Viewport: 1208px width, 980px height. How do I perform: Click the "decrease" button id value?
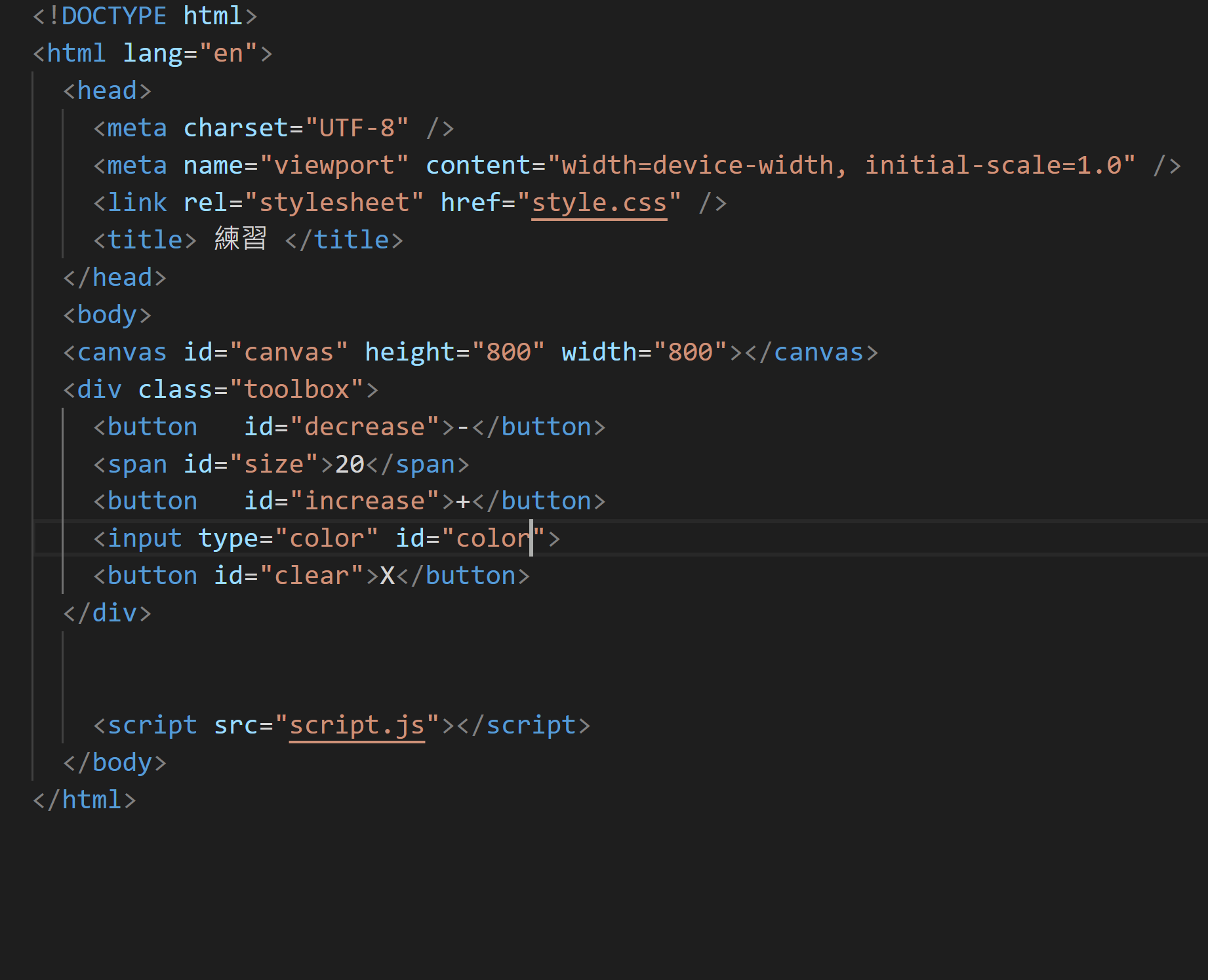(x=364, y=427)
